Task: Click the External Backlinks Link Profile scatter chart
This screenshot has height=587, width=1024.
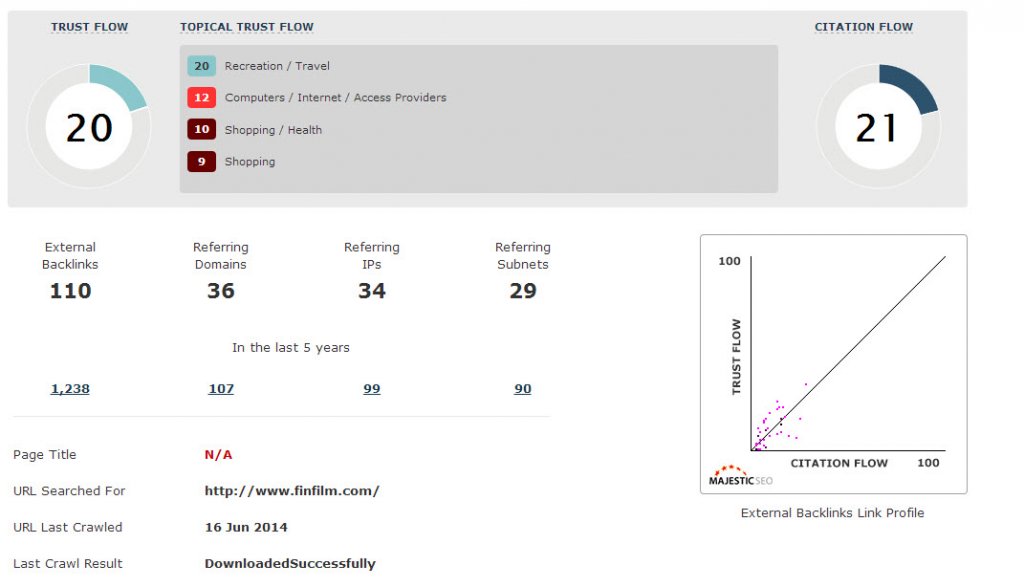Action: pyautogui.click(x=833, y=363)
